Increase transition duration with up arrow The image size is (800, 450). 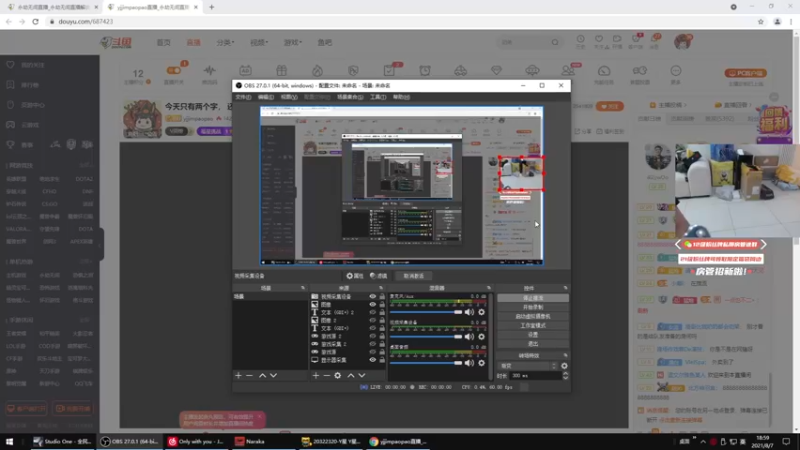click(x=565, y=373)
